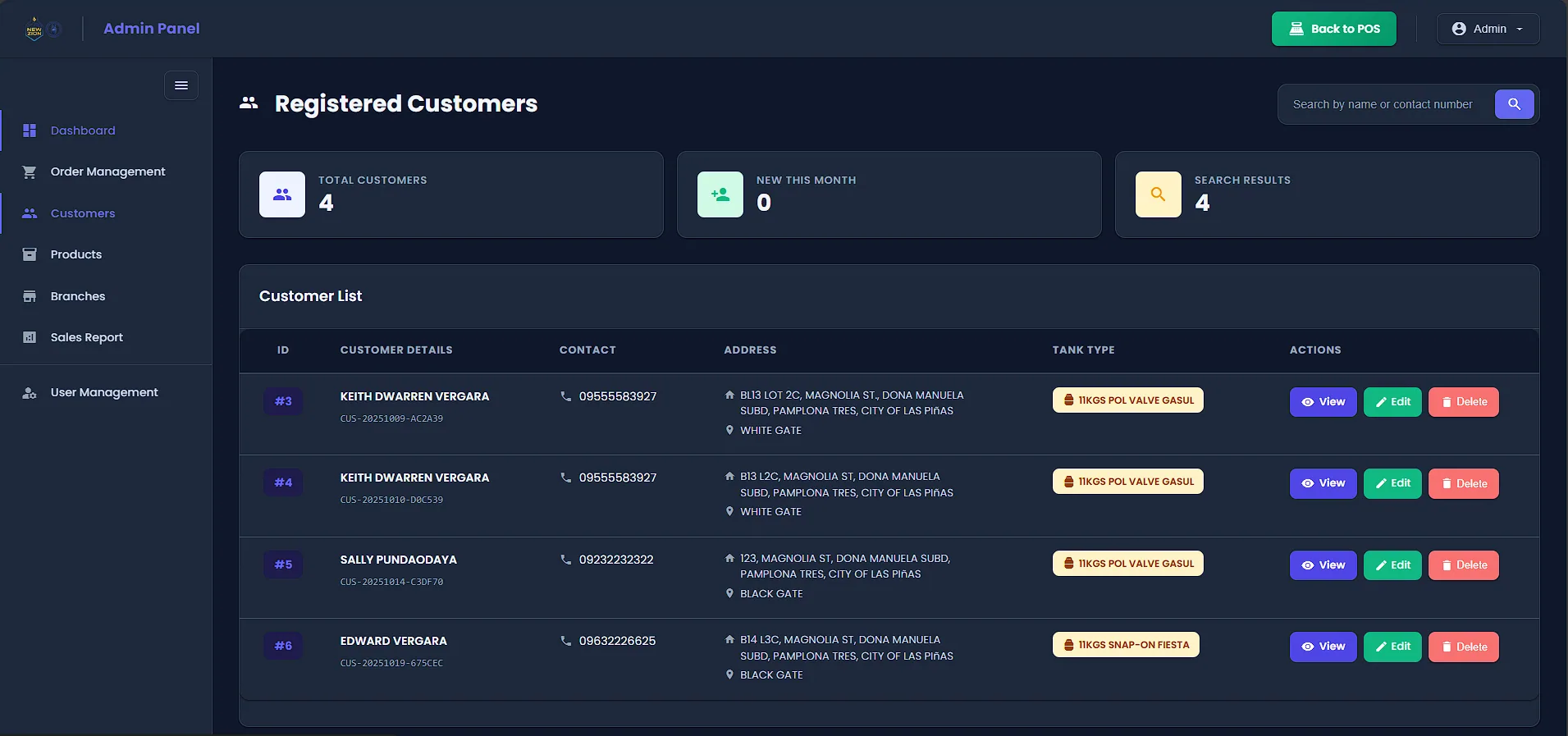
Task: Open the Sales Report page
Action: pyautogui.click(x=106, y=337)
